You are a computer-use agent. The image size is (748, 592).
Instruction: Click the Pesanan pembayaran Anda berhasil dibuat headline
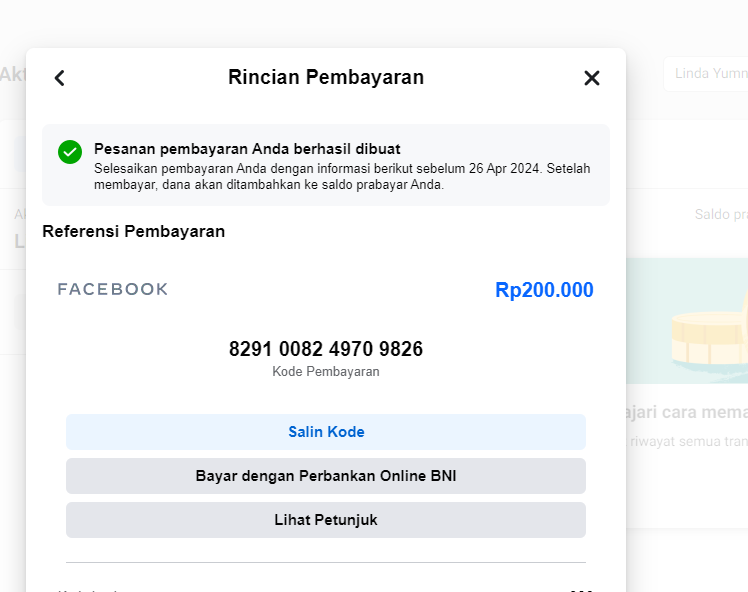247,149
